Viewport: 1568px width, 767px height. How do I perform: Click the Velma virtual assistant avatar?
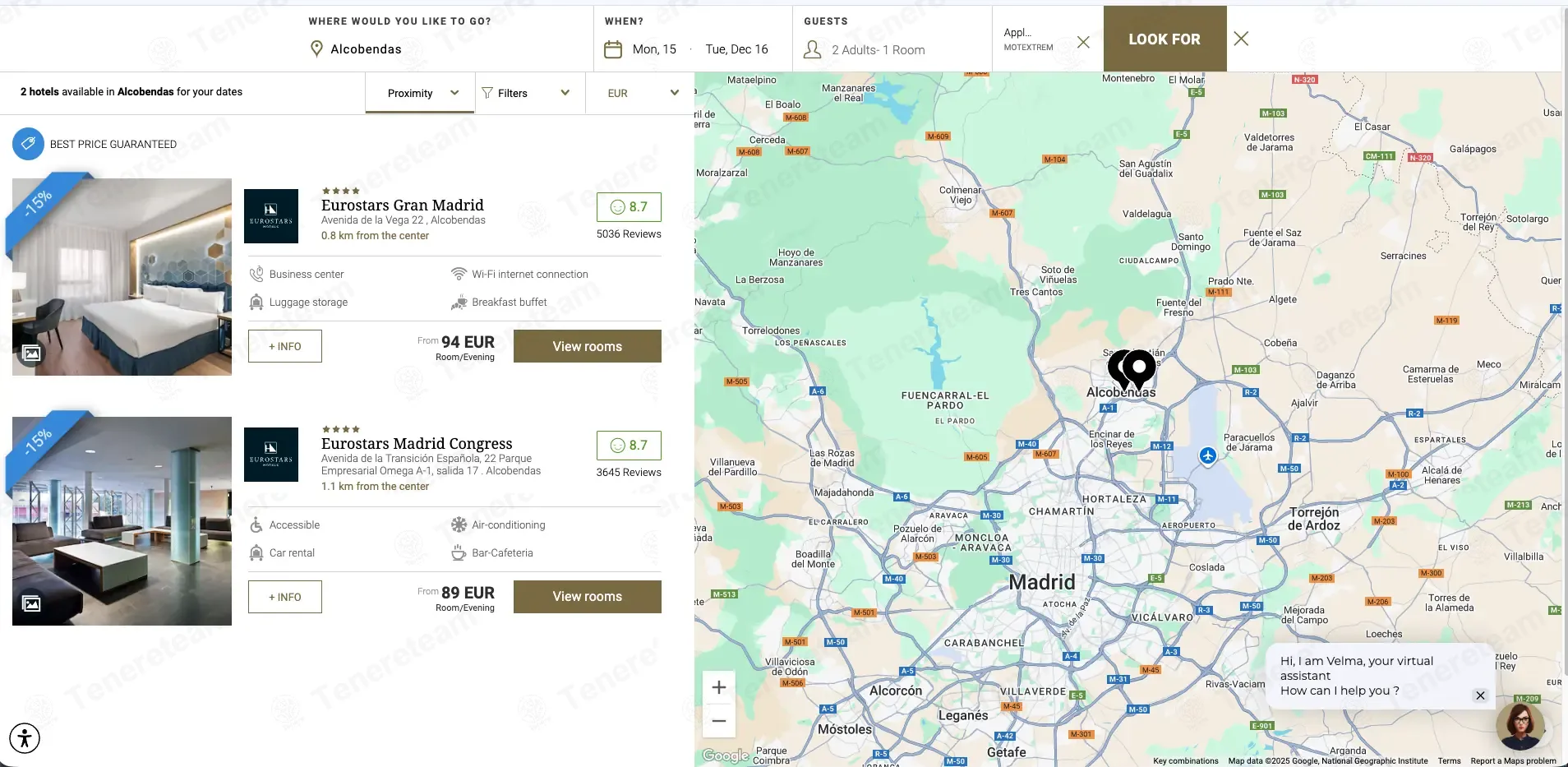click(1520, 726)
